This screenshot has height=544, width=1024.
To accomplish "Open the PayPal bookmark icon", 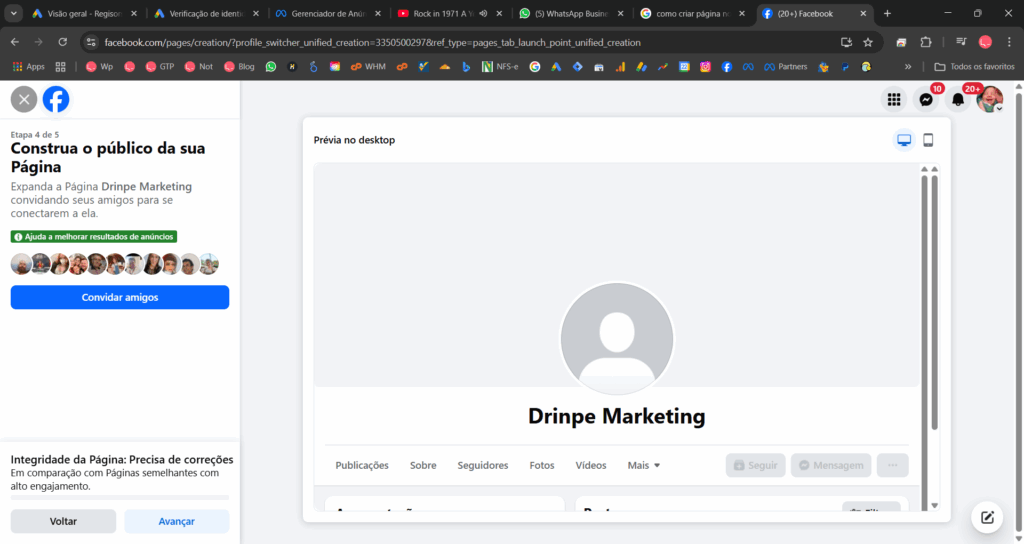I will [x=845, y=67].
